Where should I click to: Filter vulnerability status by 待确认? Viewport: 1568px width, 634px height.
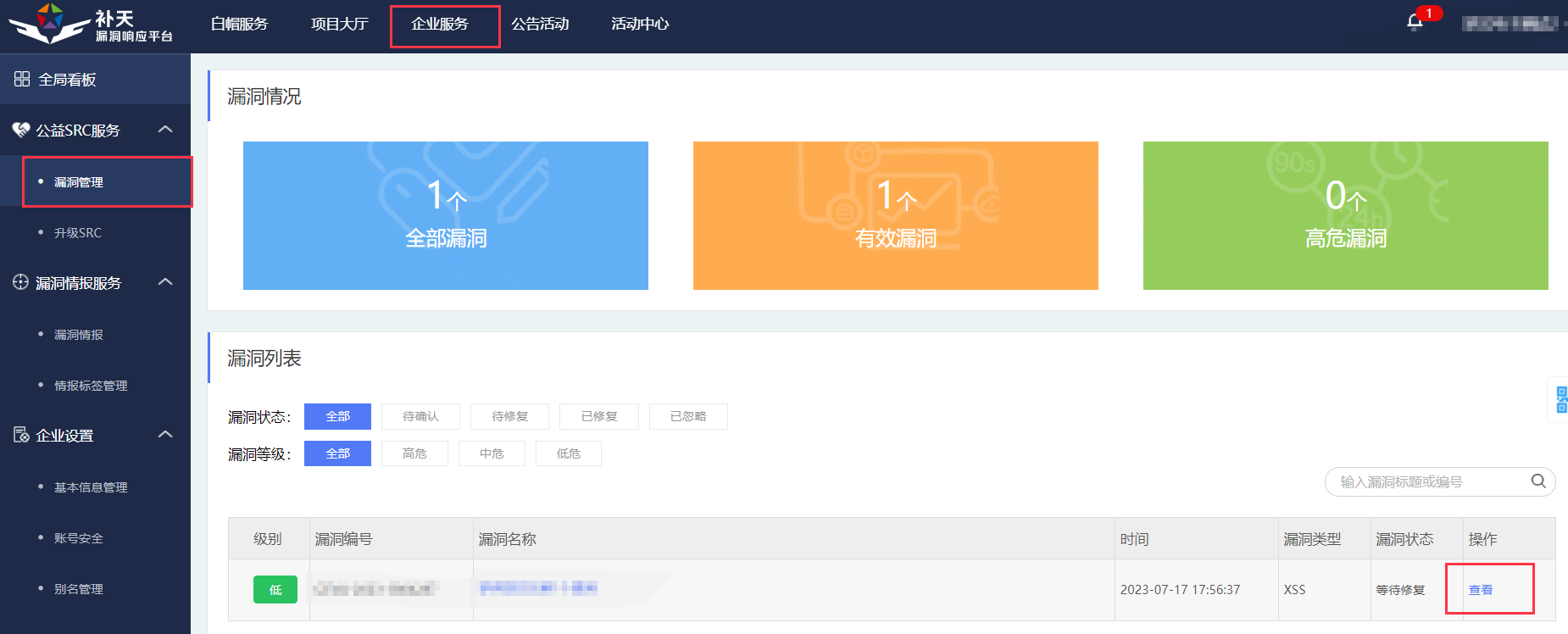420,416
